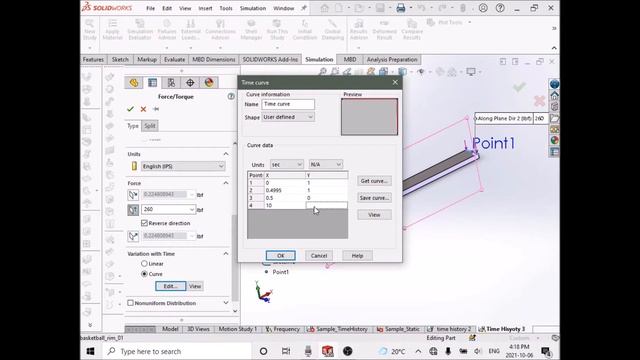Click the Get curve... button
The width and height of the screenshot is (640, 360).
pyautogui.click(x=374, y=181)
